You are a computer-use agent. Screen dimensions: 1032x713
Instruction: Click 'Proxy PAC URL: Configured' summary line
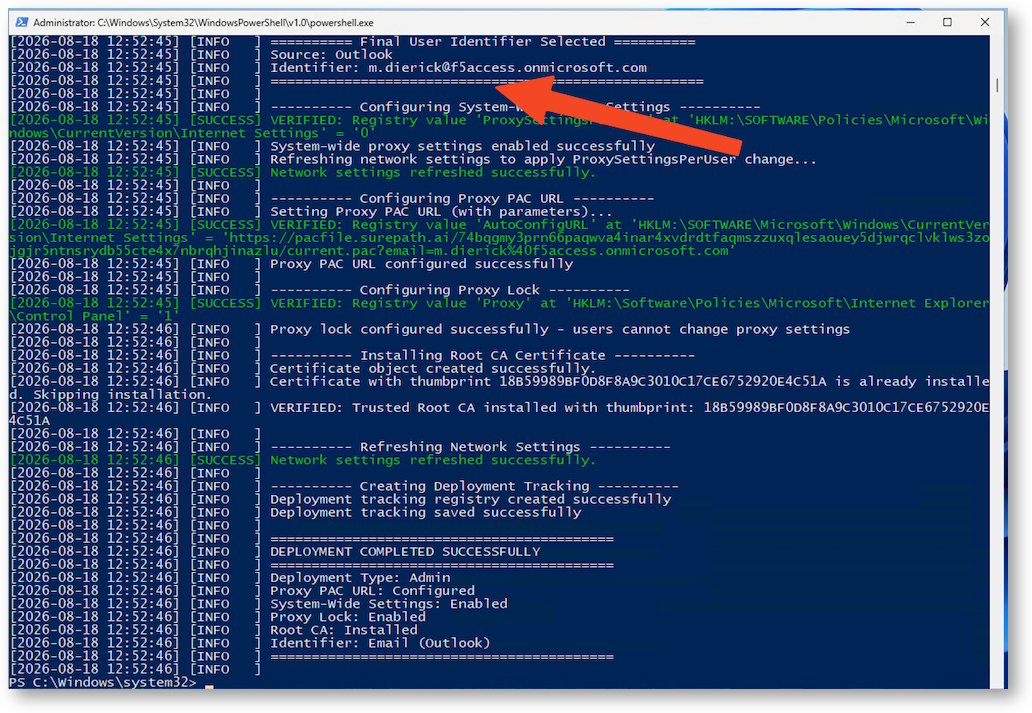tap(372, 591)
